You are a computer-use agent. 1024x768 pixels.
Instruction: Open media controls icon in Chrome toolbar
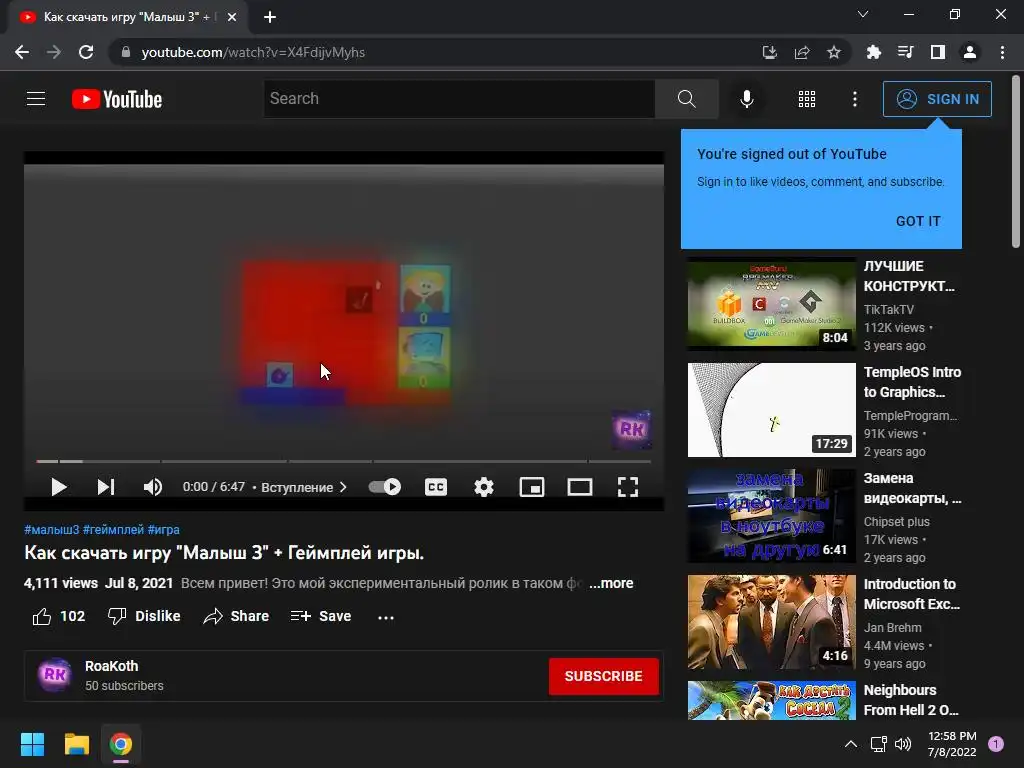tap(905, 52)
